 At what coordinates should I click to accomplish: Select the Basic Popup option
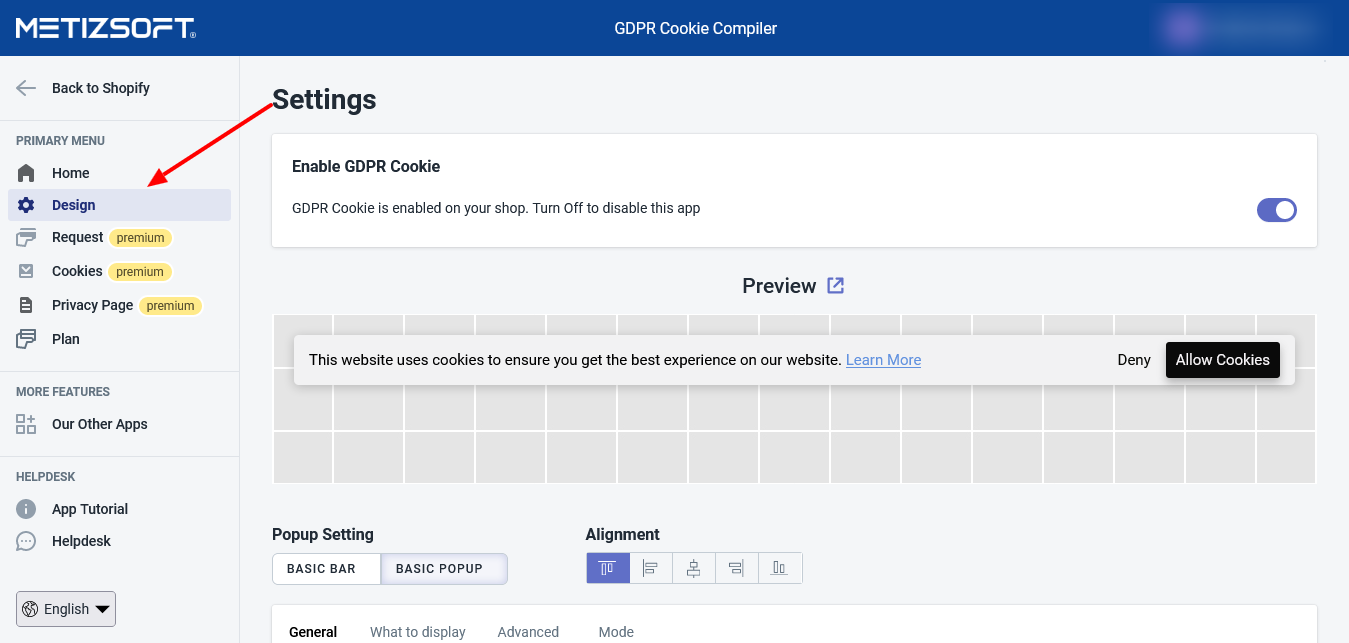443,569
